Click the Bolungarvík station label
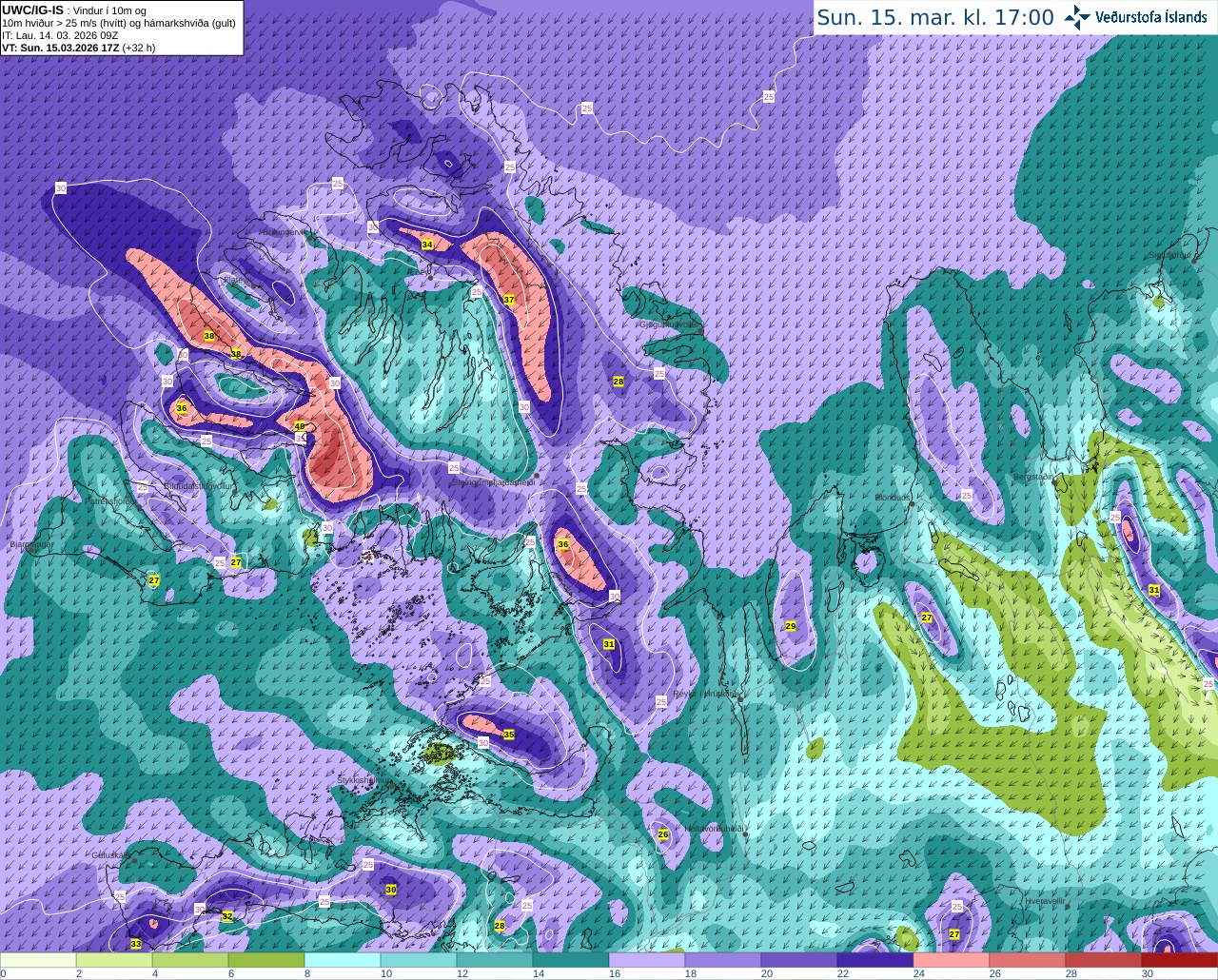 285,232
